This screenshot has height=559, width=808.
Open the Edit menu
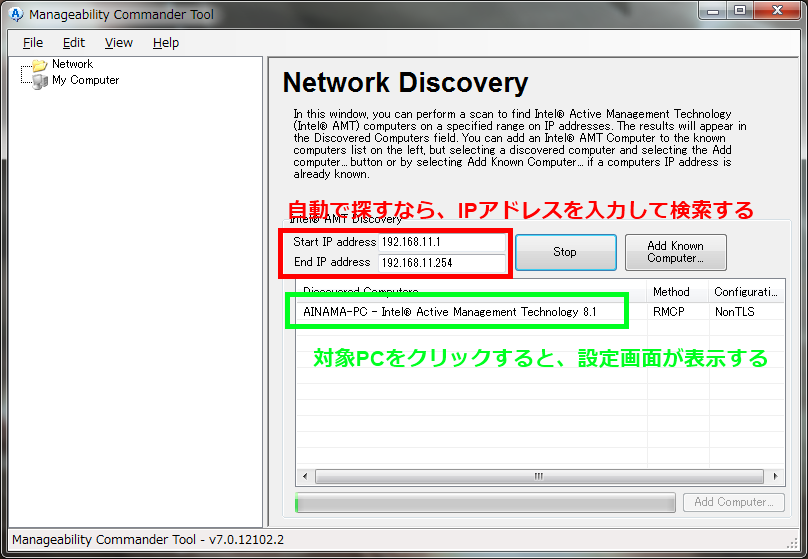pos(74,43)
